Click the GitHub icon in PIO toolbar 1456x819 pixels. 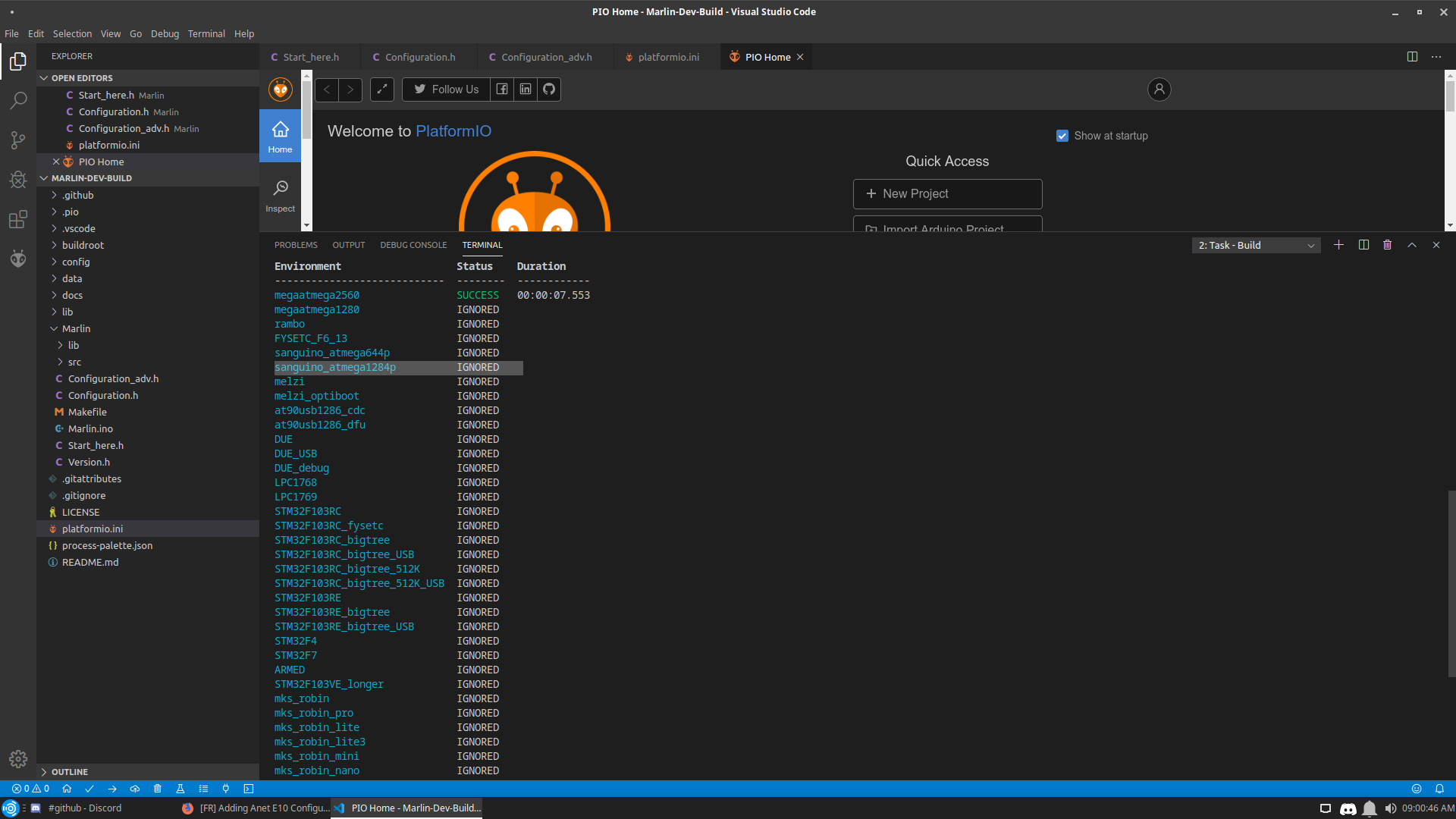[x=549, y=89]
